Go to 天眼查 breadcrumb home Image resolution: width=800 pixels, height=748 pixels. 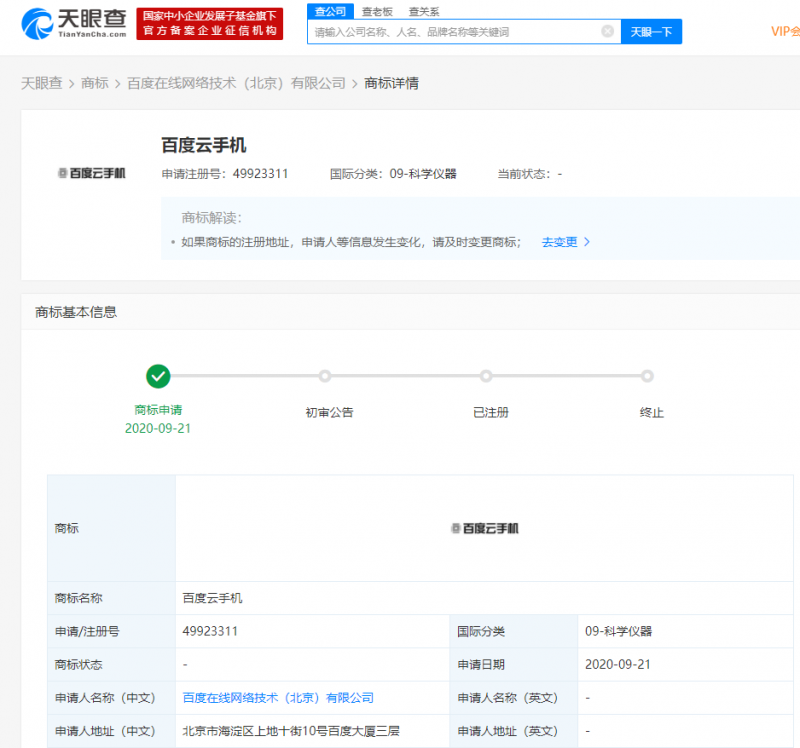point(42,83)
